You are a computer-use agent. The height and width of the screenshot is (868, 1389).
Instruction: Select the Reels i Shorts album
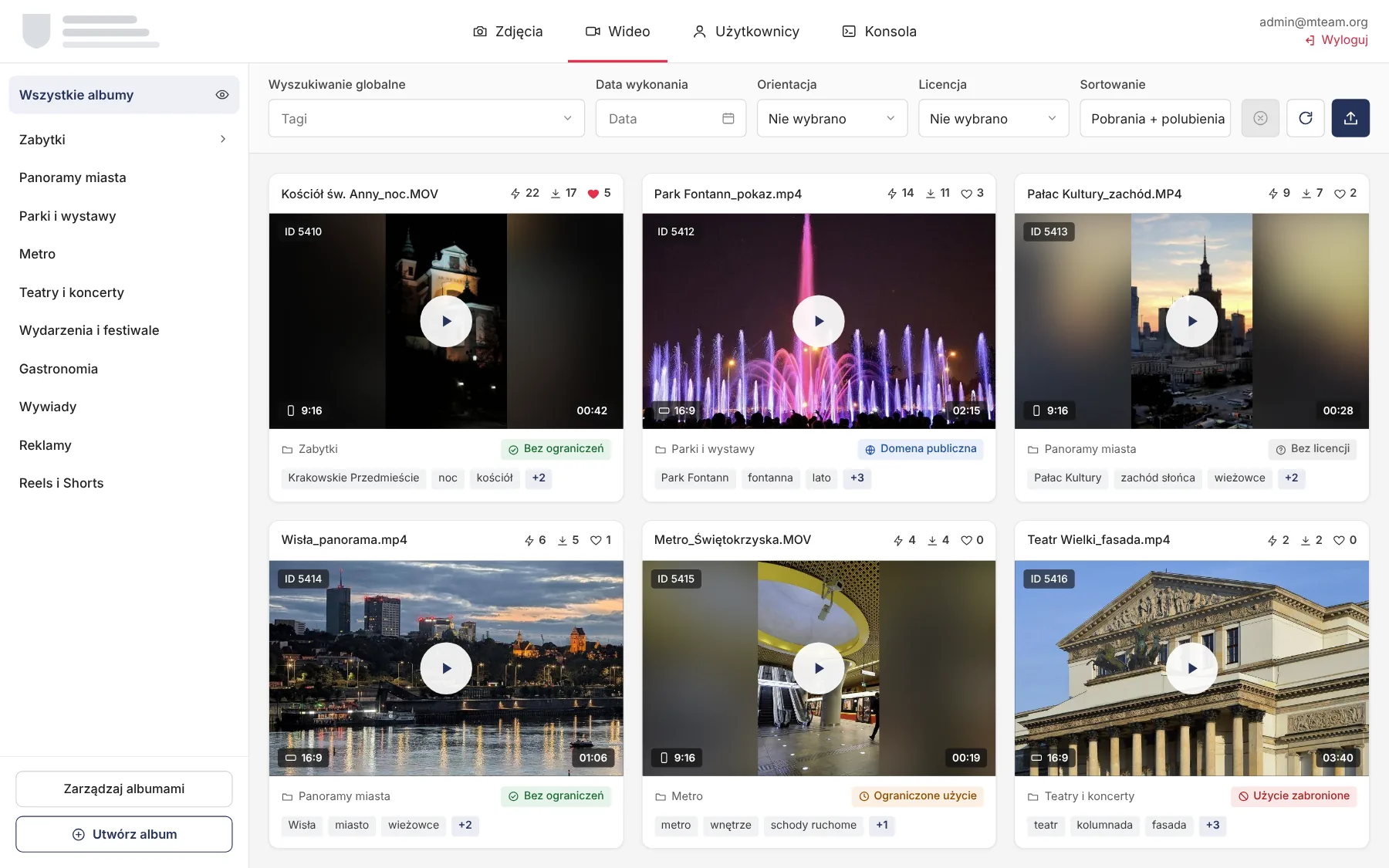tap(124, 483)
